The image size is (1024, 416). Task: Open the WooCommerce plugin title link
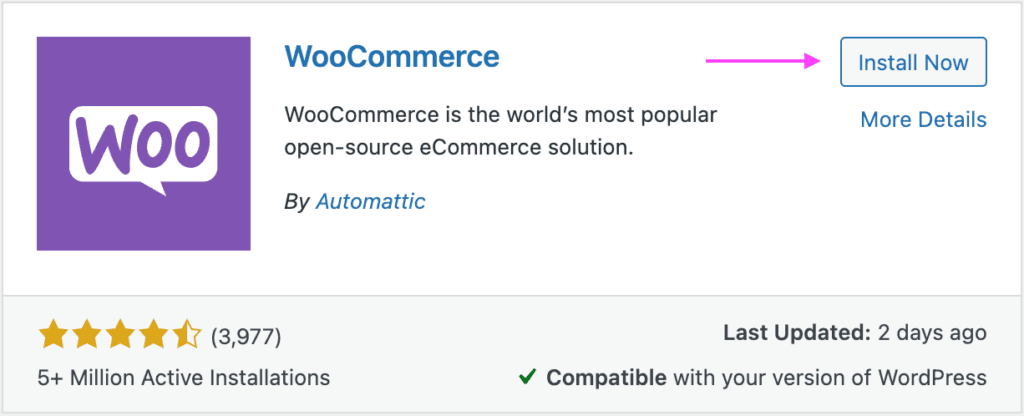392,57
